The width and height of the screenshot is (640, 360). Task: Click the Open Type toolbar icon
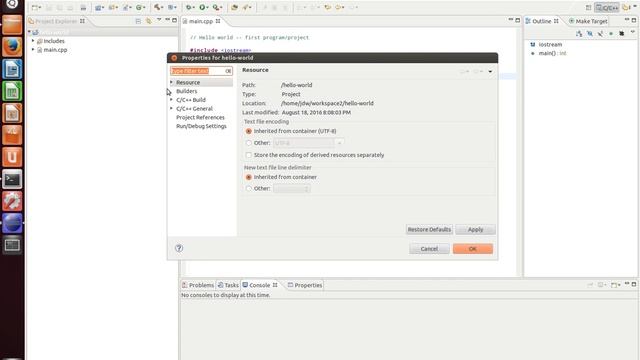[234, 7]
